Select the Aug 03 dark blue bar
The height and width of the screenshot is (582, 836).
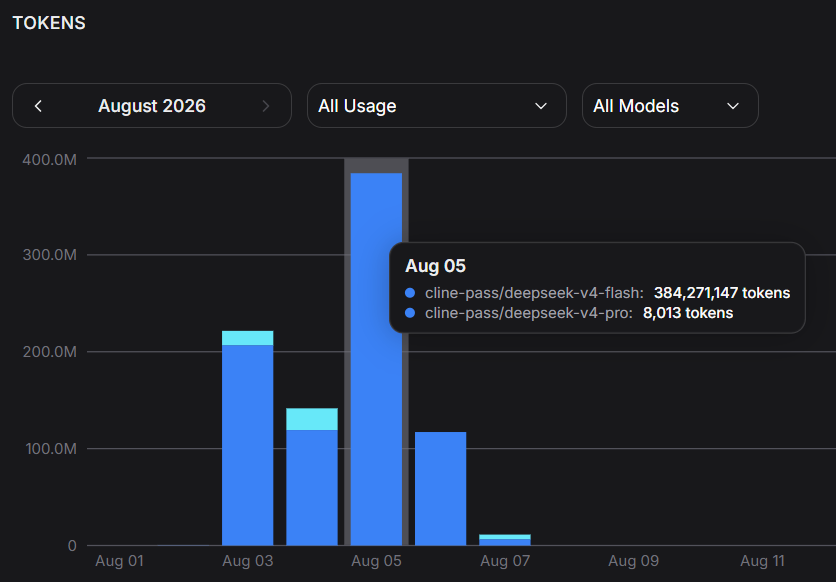[x=247, y=445]
